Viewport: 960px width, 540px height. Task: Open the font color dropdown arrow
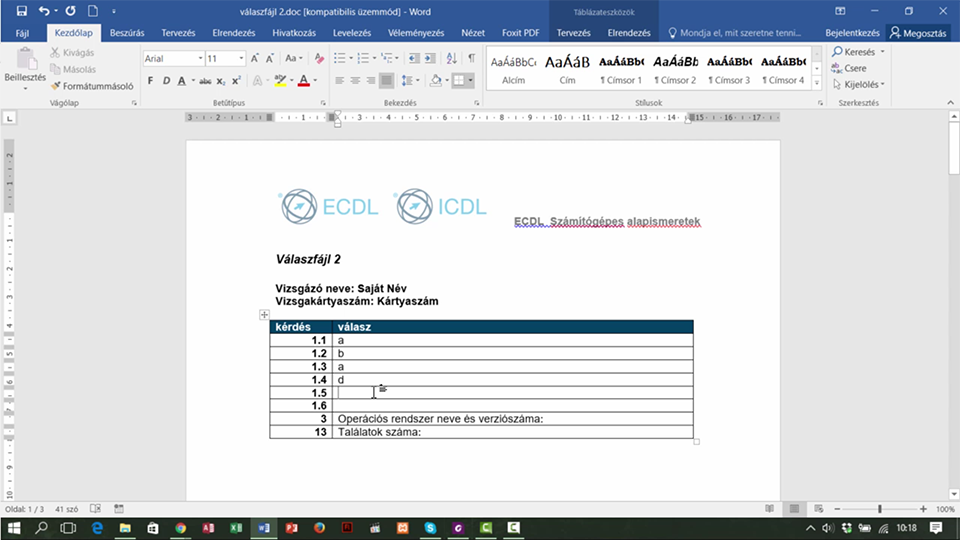tap(315, 81)
